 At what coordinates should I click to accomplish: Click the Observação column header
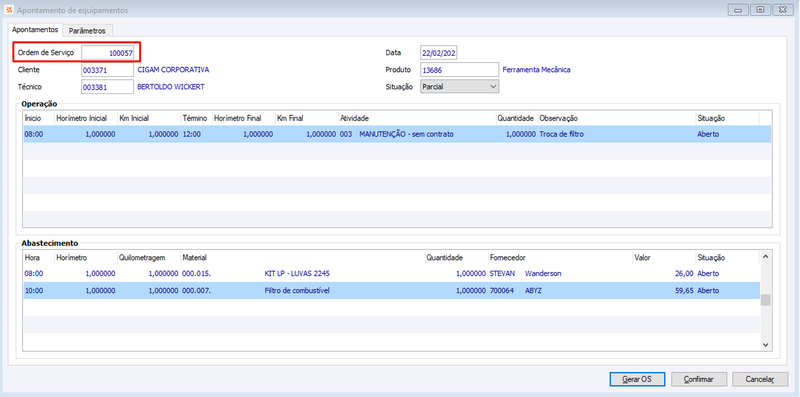point(616,118)
